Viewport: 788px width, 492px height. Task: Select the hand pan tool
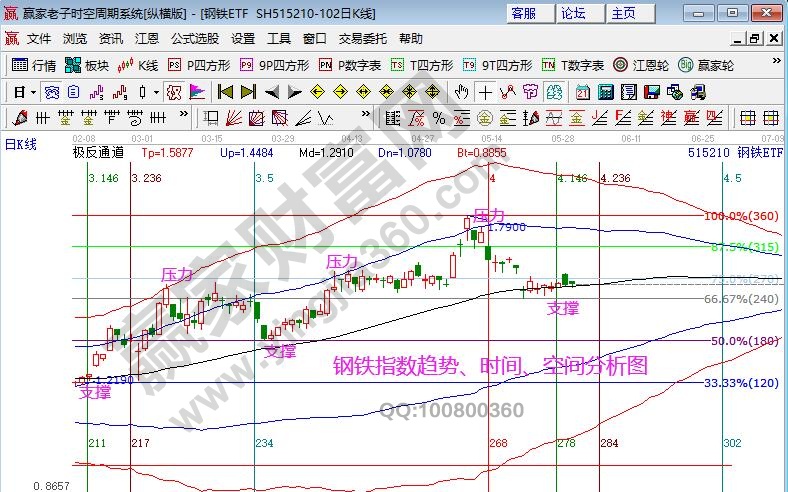click(461, 92)
